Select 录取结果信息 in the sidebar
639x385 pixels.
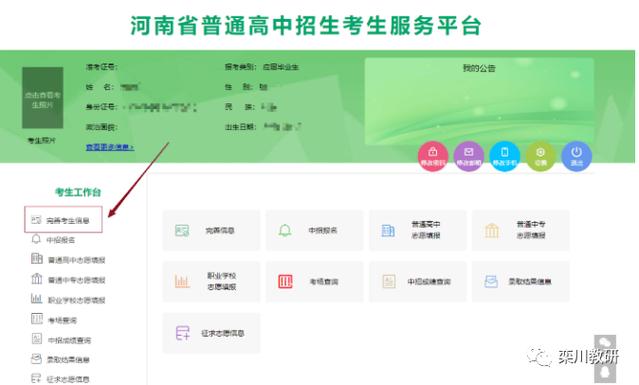pos(60,359)
